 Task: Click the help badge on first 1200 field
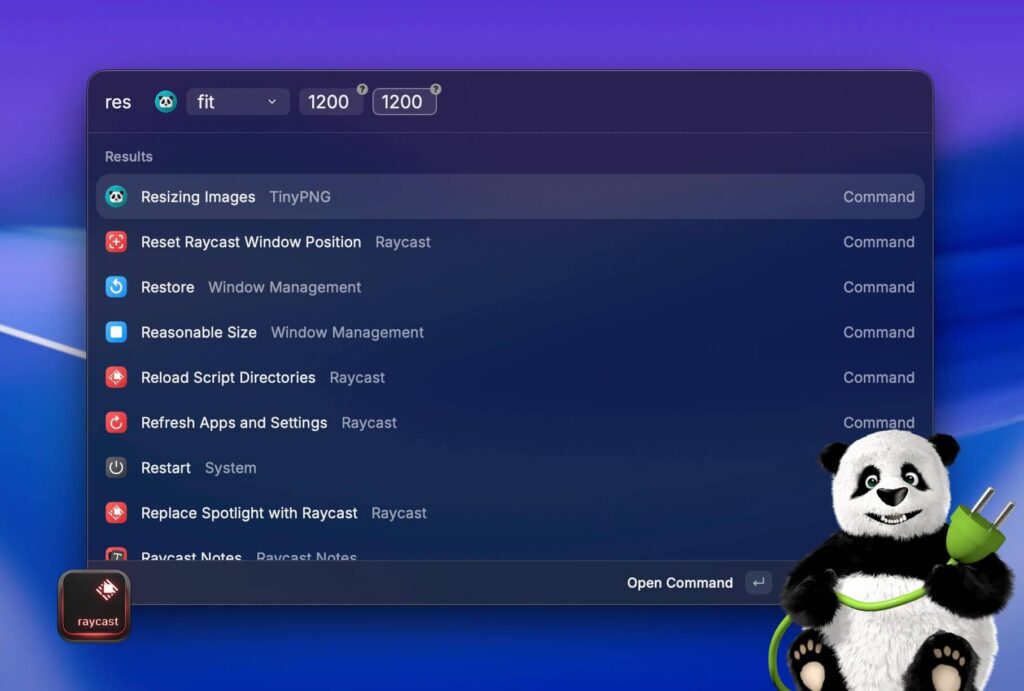(362, 89)
